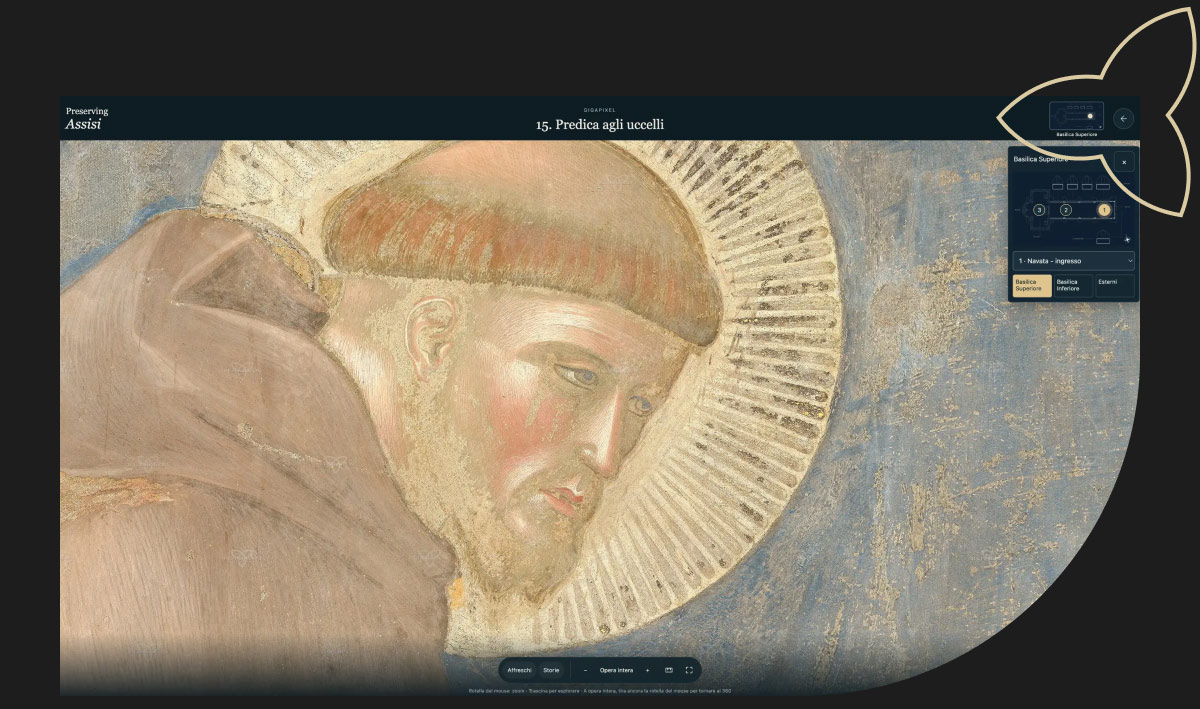Click the sparkle icon on the floor plan
1200x709 pixels.
click(x=1127, y=240)
